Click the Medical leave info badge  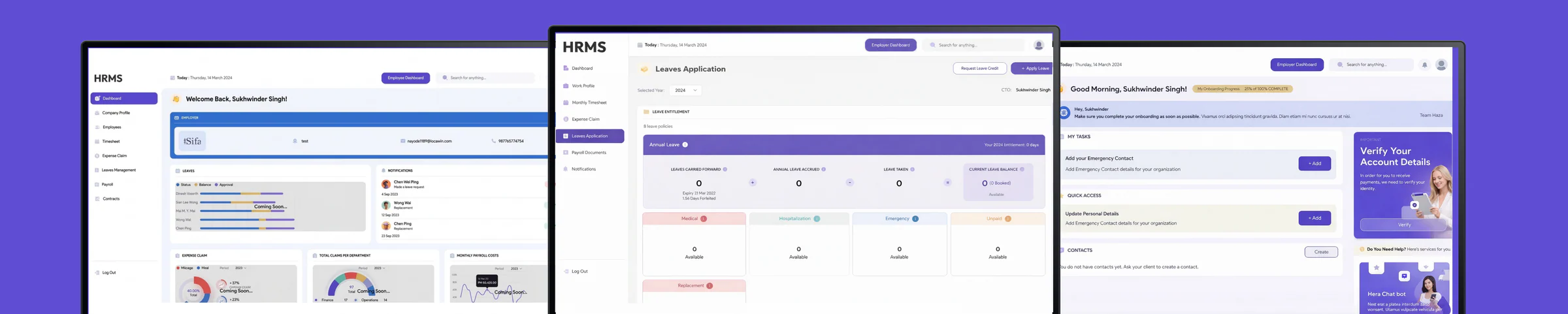pos(704,219)
